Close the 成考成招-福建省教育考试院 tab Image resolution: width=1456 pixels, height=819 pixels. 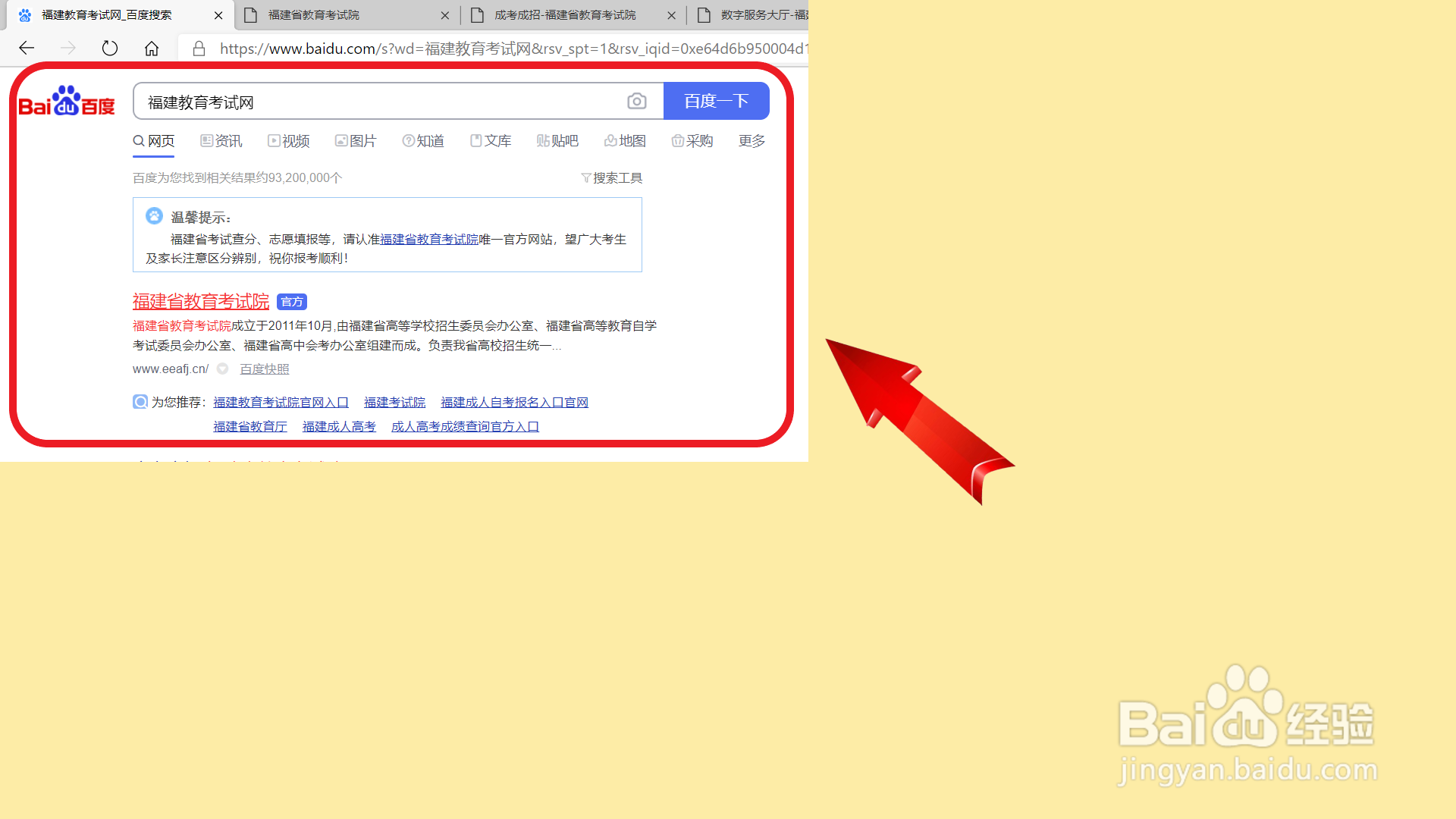click(671, 15)
